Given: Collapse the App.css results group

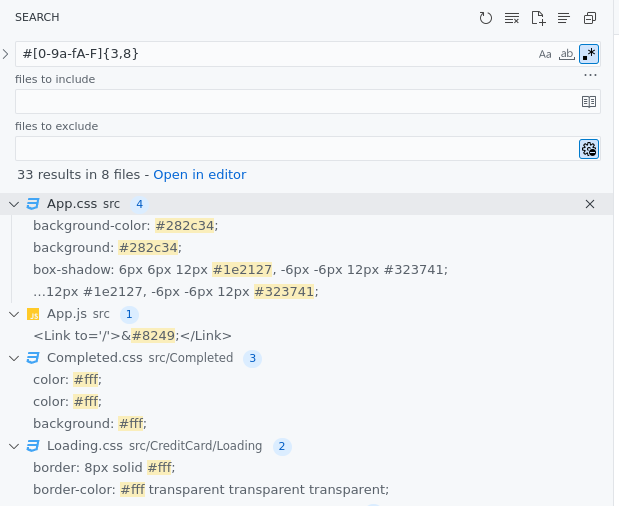Looking at the screenshot, I should tap(14, 204).
